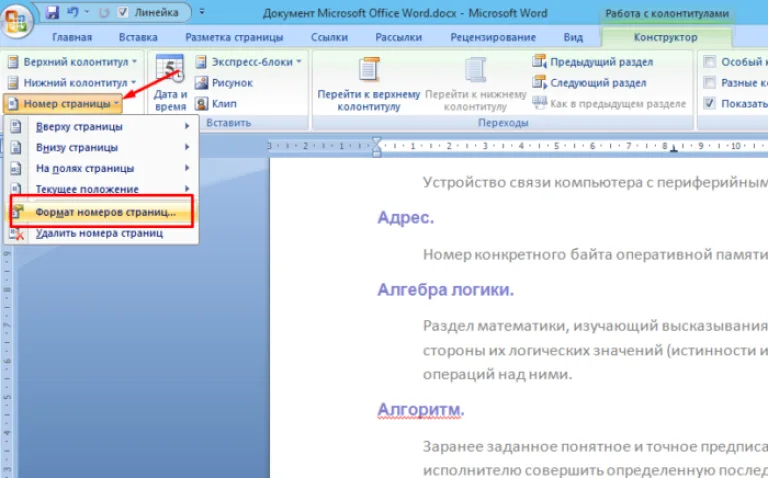Image resolution: width=768 pixels, height=478 pixels.
Task: Click the Внизу страницы menu icon
Action: (x=16, y=147)
